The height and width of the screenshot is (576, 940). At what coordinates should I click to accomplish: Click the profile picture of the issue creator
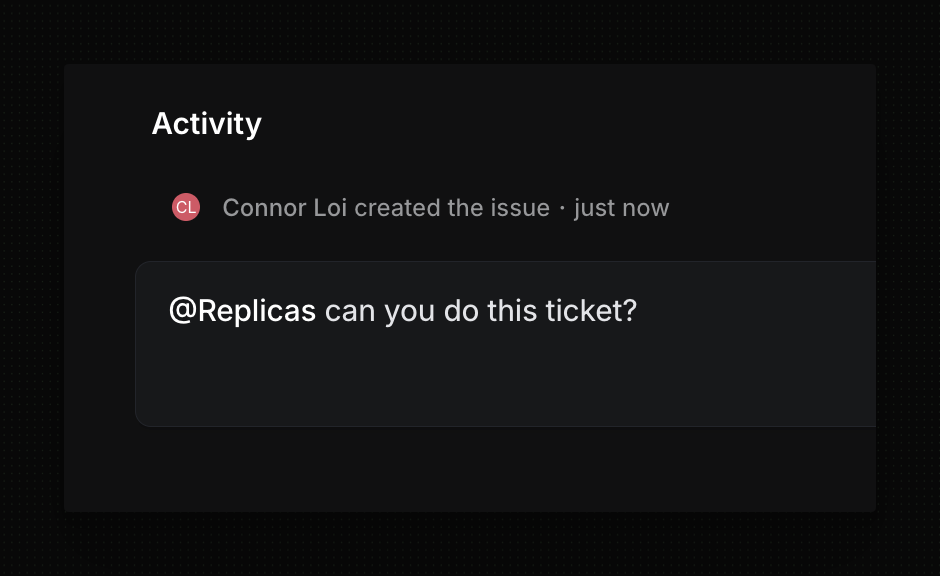point(186,207)
